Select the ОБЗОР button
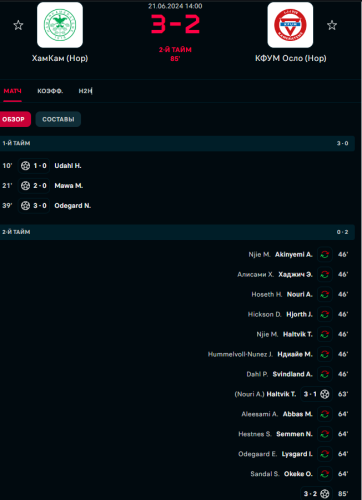 (14, 119)
